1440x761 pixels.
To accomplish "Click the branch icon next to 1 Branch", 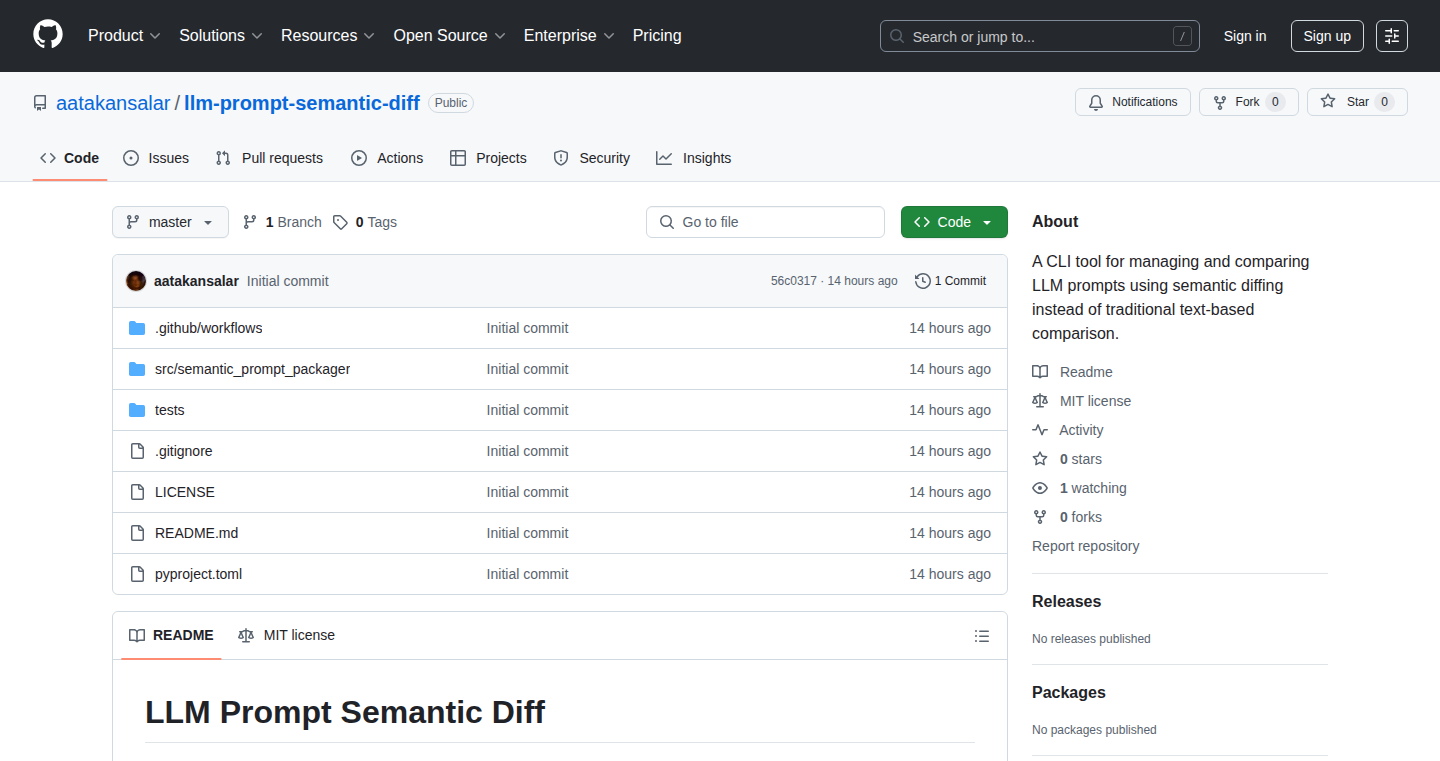I will tap(250, 222).
